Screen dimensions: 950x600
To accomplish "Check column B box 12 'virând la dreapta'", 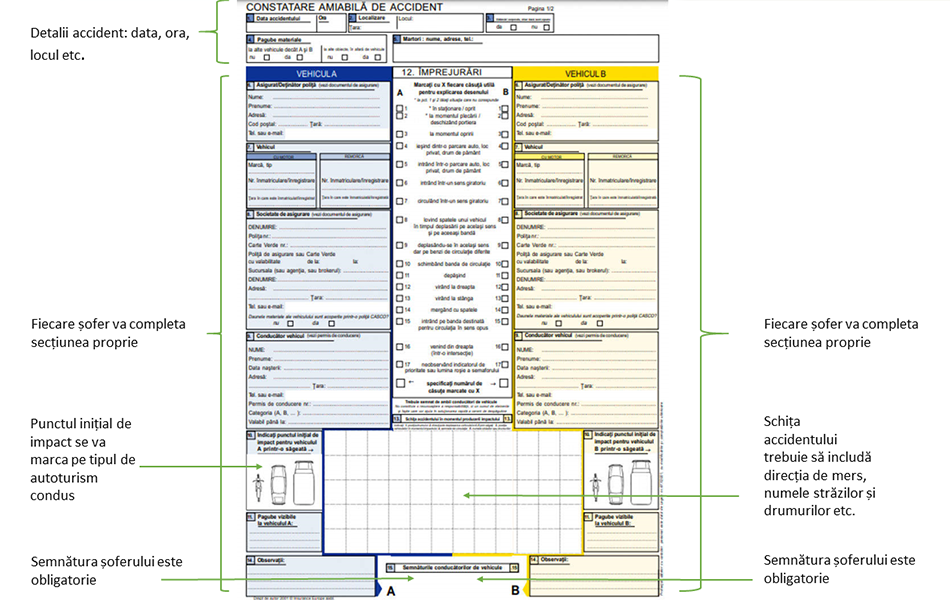I will 505,287.
